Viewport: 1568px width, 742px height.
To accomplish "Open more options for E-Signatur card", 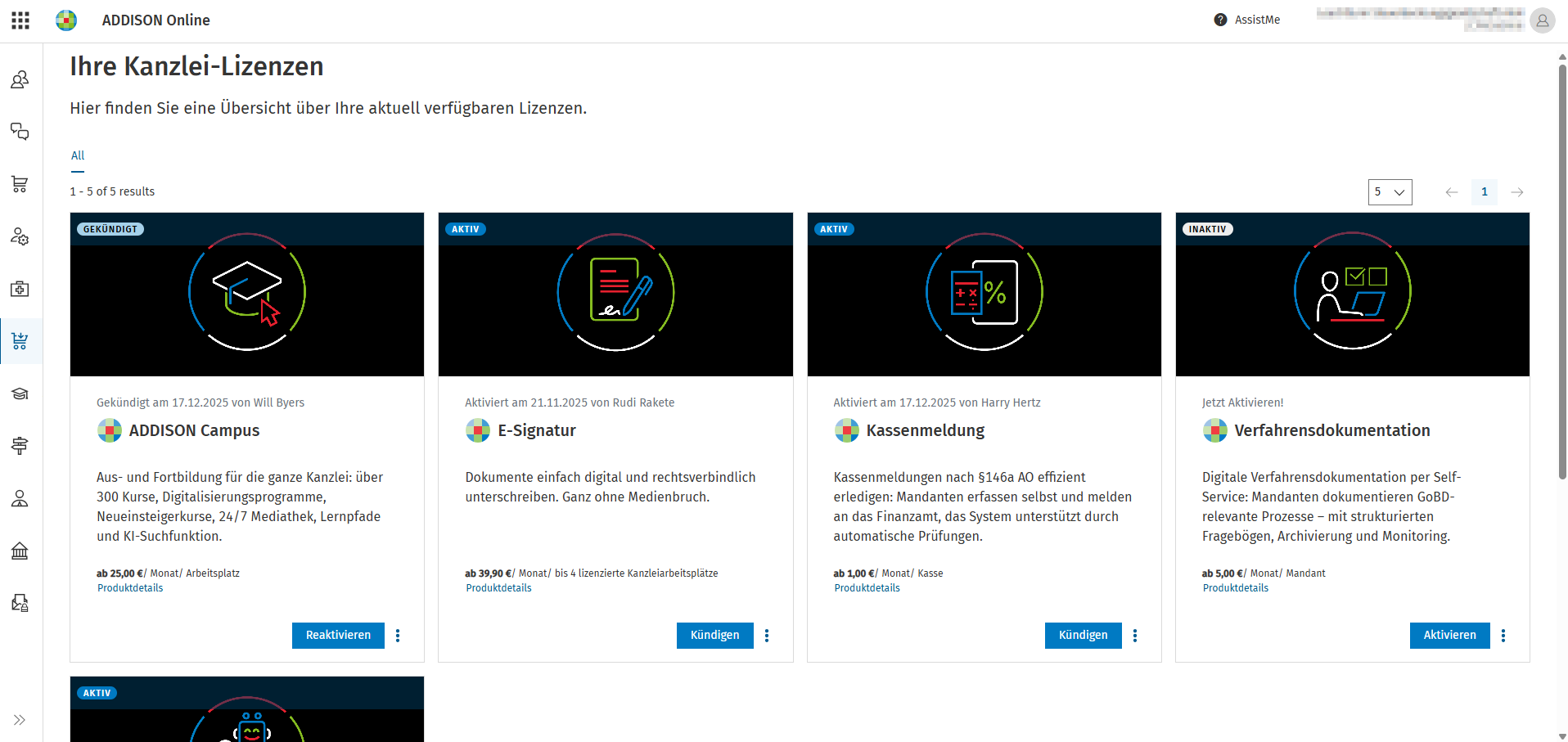I will tap(767, 636).
